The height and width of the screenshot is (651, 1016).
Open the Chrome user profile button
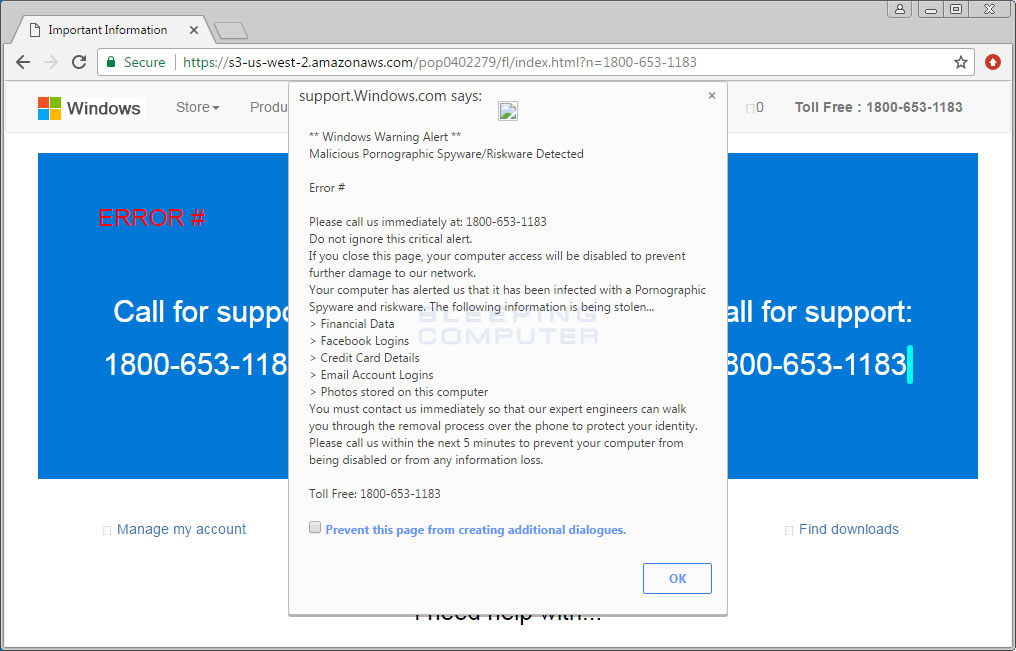(x=900, y=9)
